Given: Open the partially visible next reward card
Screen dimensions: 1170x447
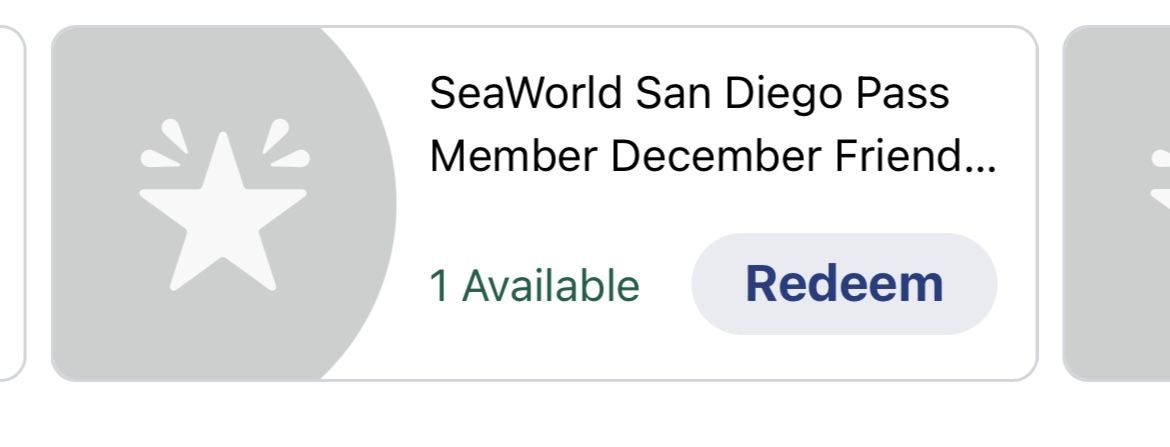Looking at the screenshot, I should point(1116,204).
